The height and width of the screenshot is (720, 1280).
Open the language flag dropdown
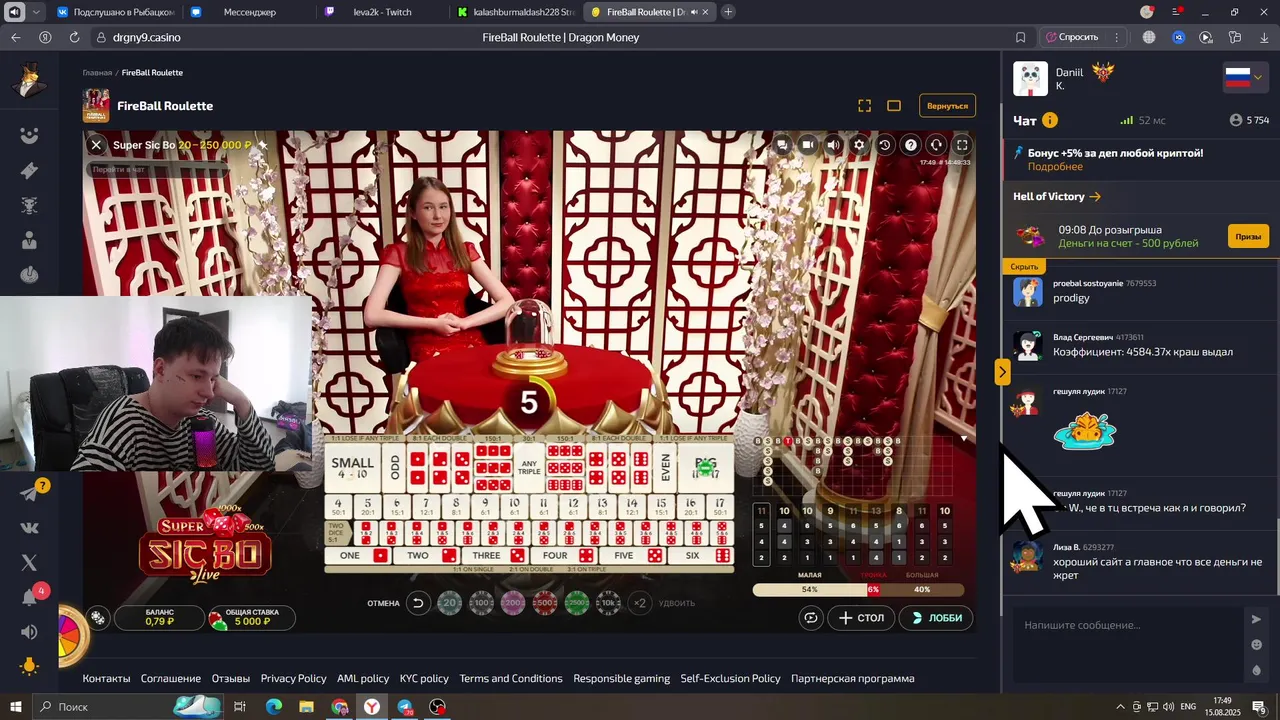click(1246, 78)
